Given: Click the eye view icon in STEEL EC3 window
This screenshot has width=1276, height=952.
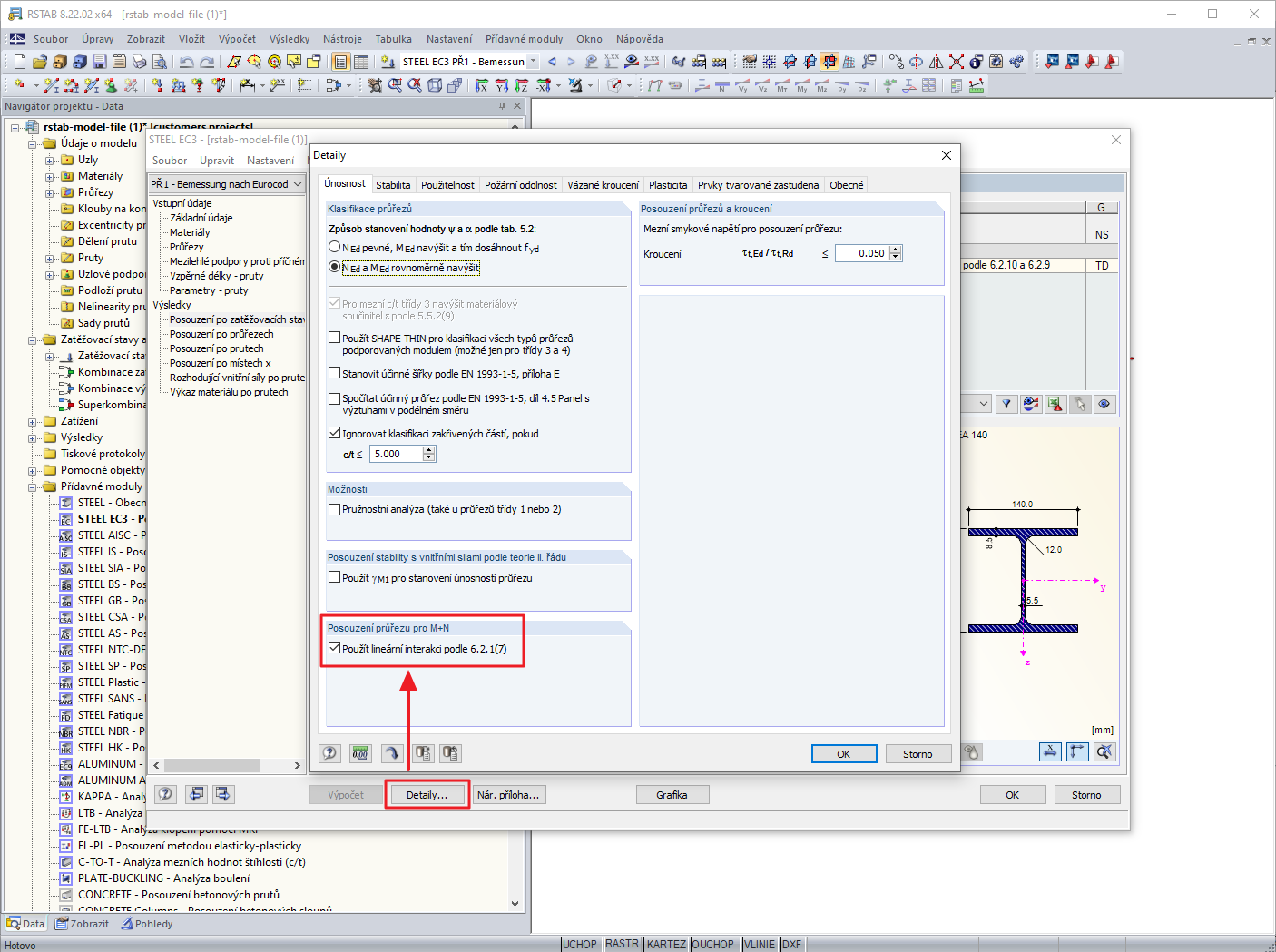Looking at the screenshot, I should 1104,404.
